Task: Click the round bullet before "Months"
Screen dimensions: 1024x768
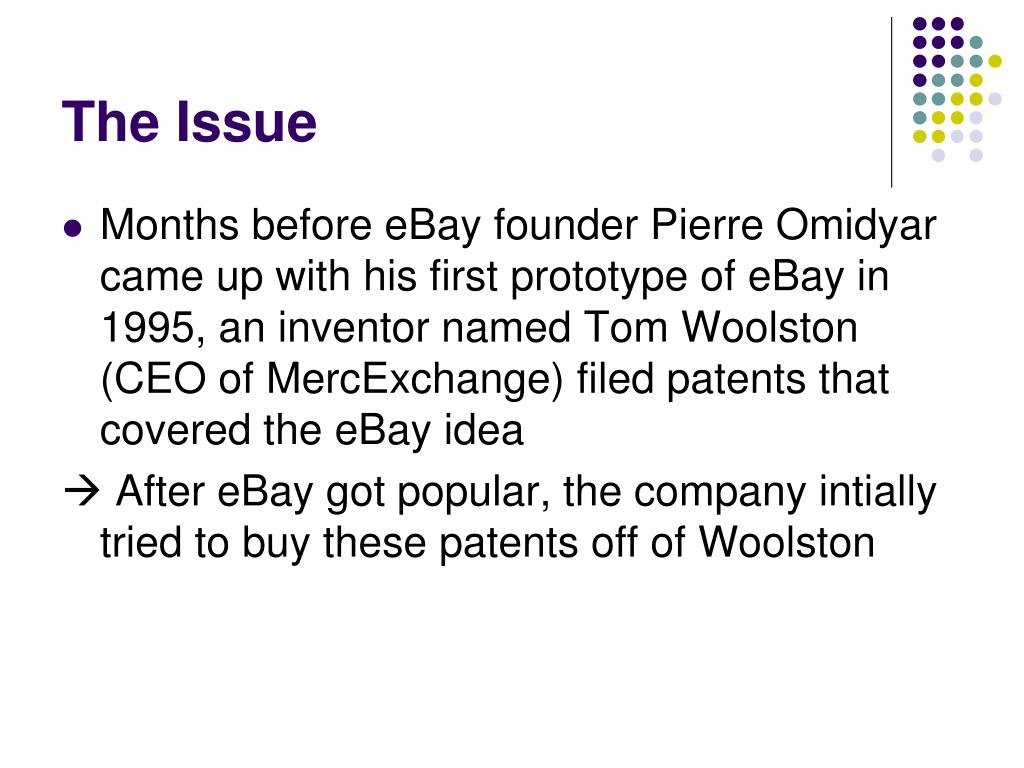Action: [x=72, y=229]
